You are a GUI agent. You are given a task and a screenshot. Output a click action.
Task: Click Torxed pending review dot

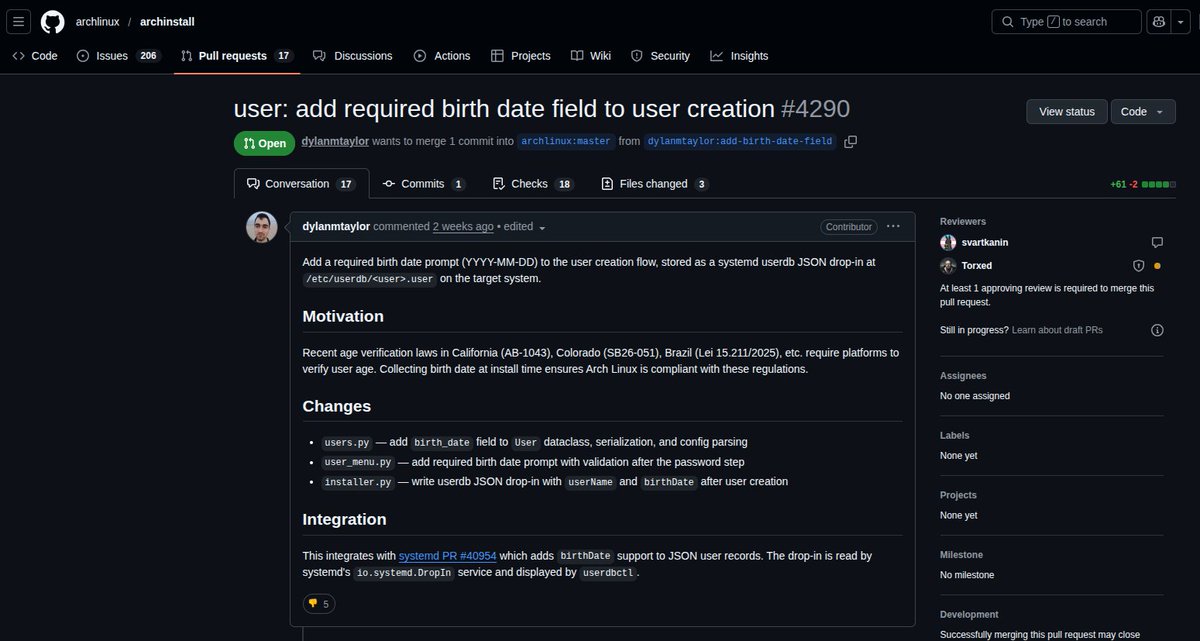tap(1157, 266)
